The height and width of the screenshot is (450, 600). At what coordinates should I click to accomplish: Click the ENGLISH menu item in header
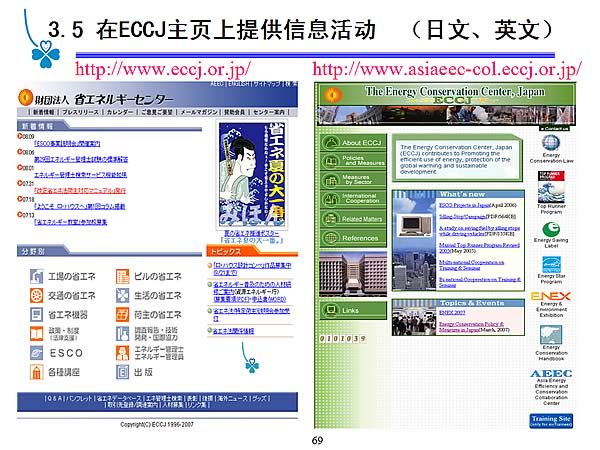tap(239, 83)
